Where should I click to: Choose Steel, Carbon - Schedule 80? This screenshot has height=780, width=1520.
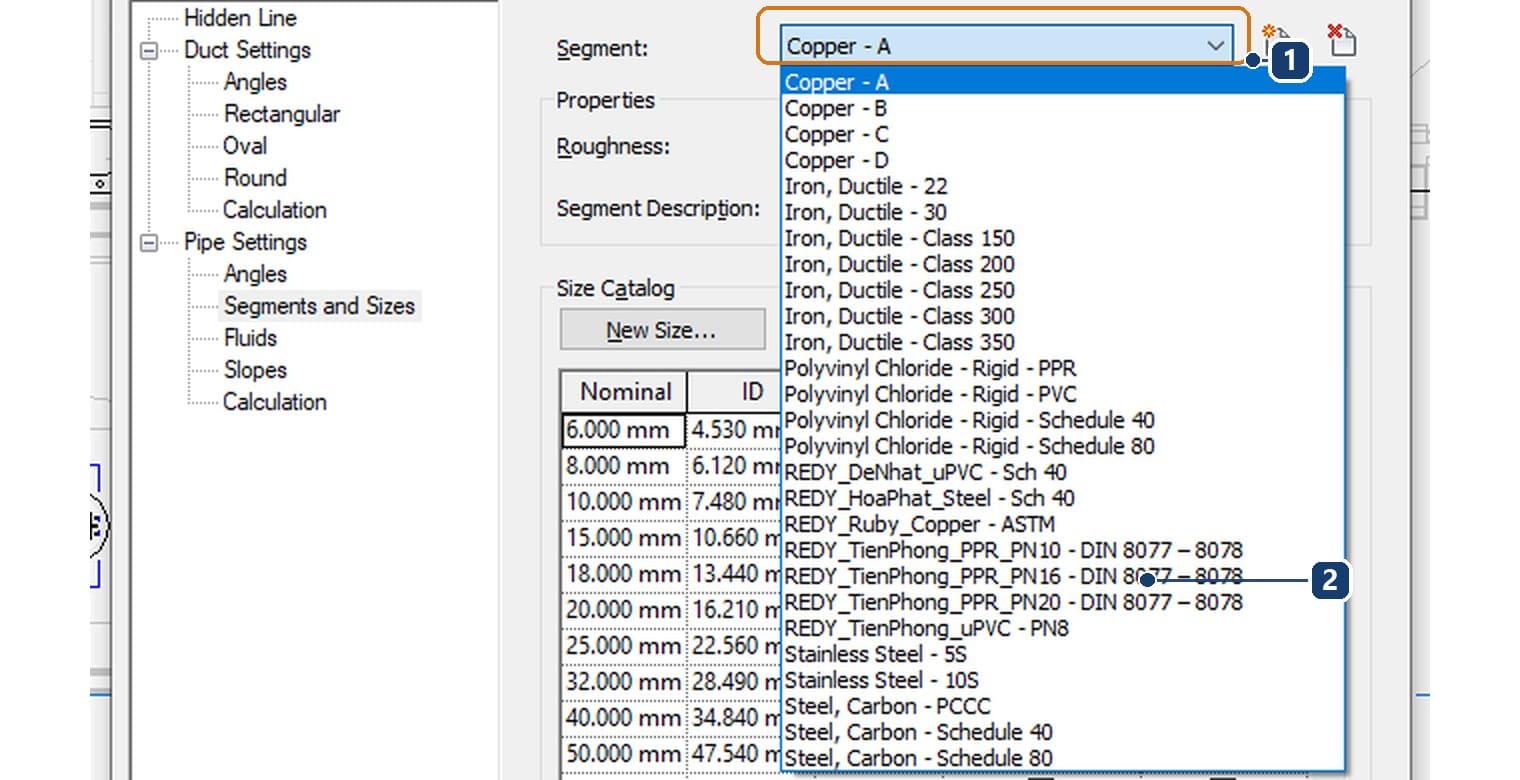pos(1063,758)
